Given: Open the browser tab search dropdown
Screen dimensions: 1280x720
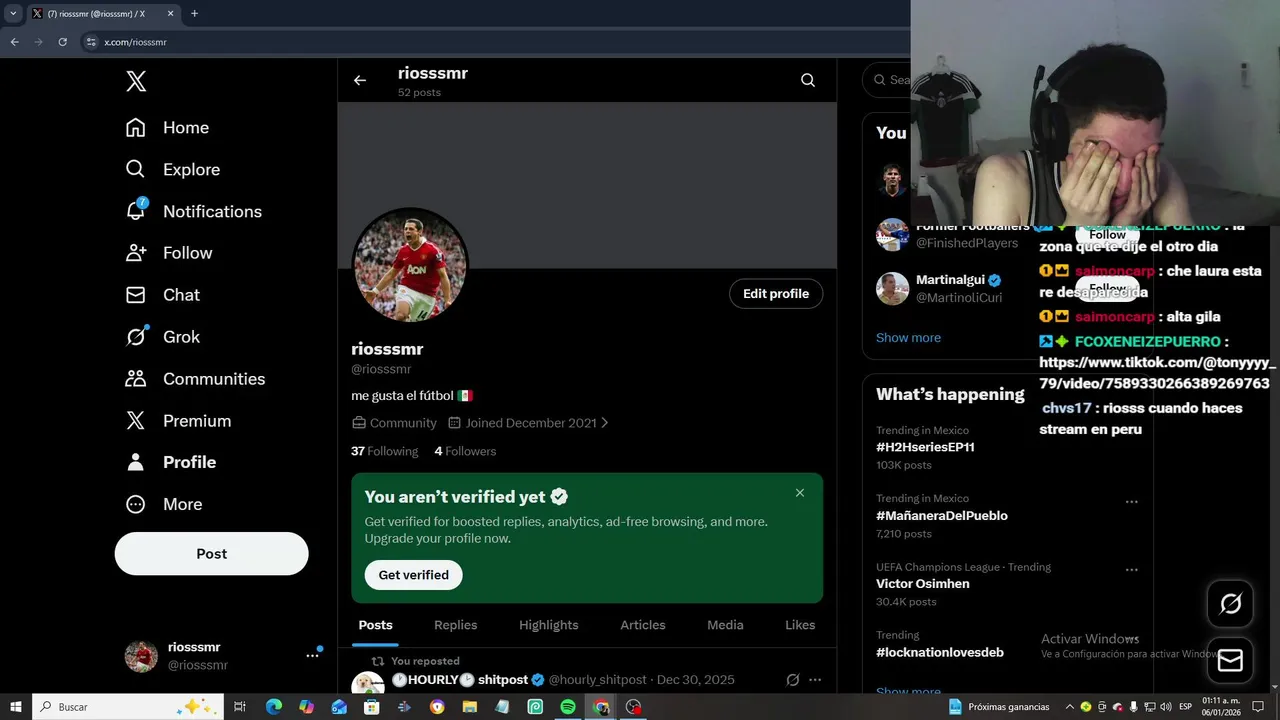Looking at the screenshot, I should click(x=13, y=14).
